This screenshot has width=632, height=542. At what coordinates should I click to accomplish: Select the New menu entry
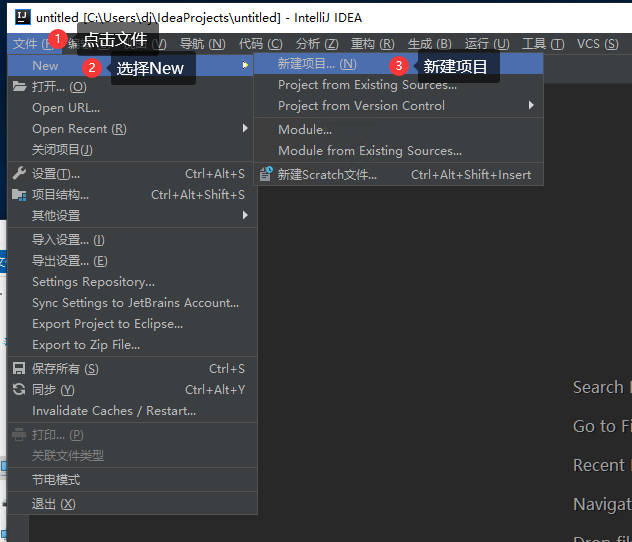130,65
